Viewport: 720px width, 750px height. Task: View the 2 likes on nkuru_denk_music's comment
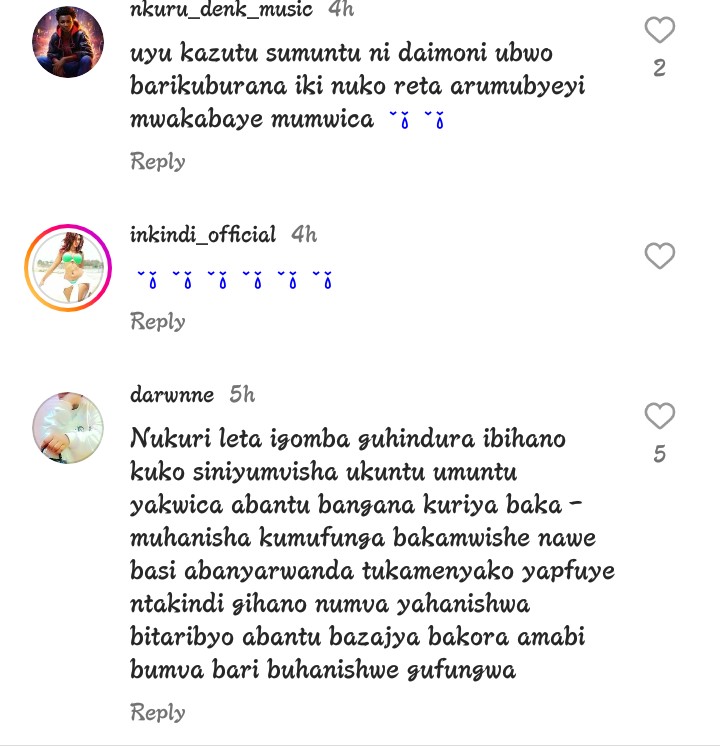click(660, 68)
